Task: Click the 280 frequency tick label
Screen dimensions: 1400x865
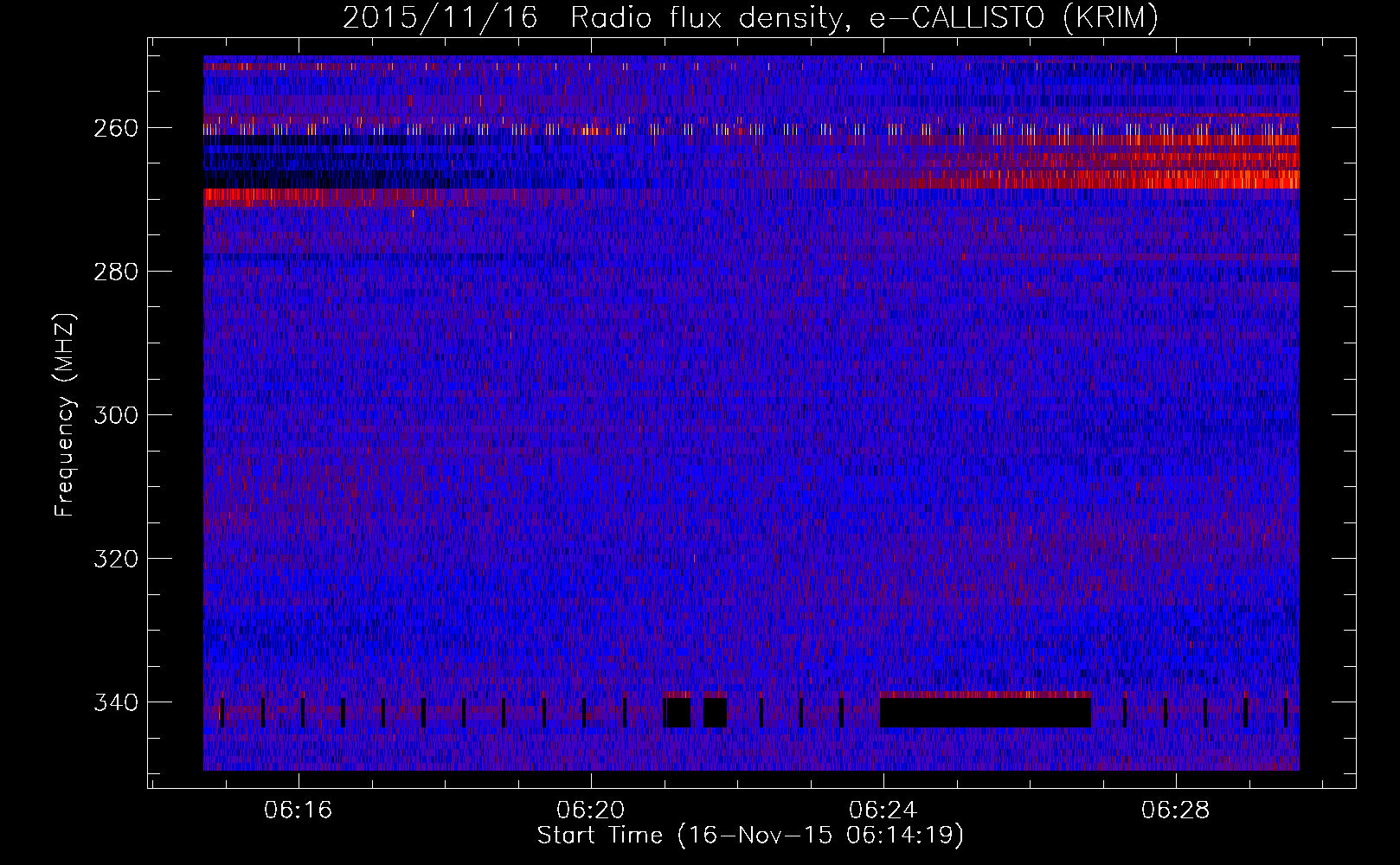Action: click(115, 272)
